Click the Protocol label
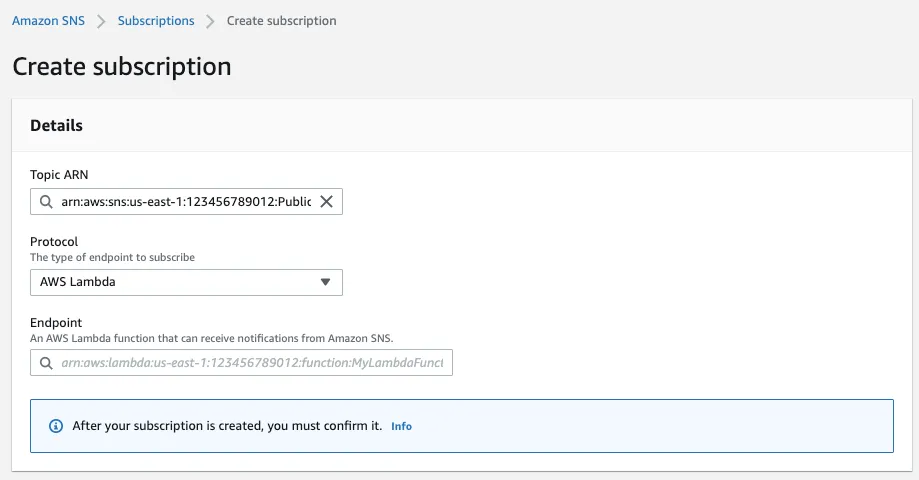Screen dimensions: 919x480 tap(54, 241)
